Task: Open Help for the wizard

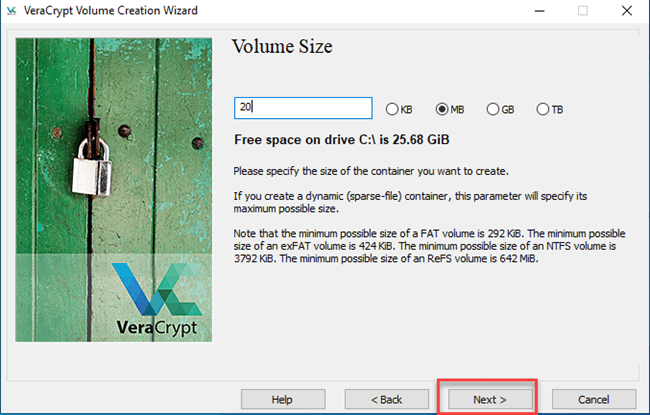Action: tap(282, 398)
